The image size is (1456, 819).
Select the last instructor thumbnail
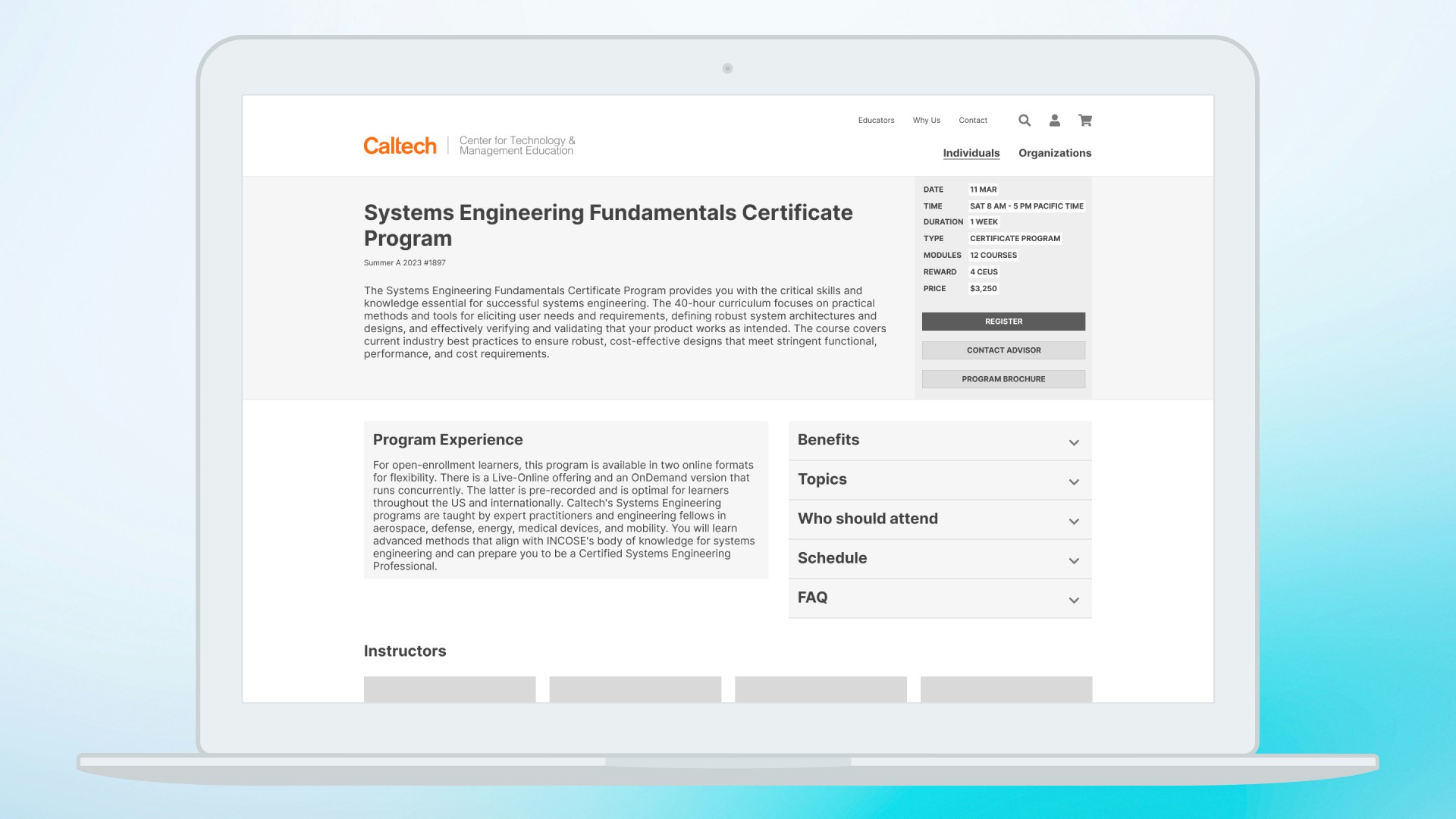1006,689
